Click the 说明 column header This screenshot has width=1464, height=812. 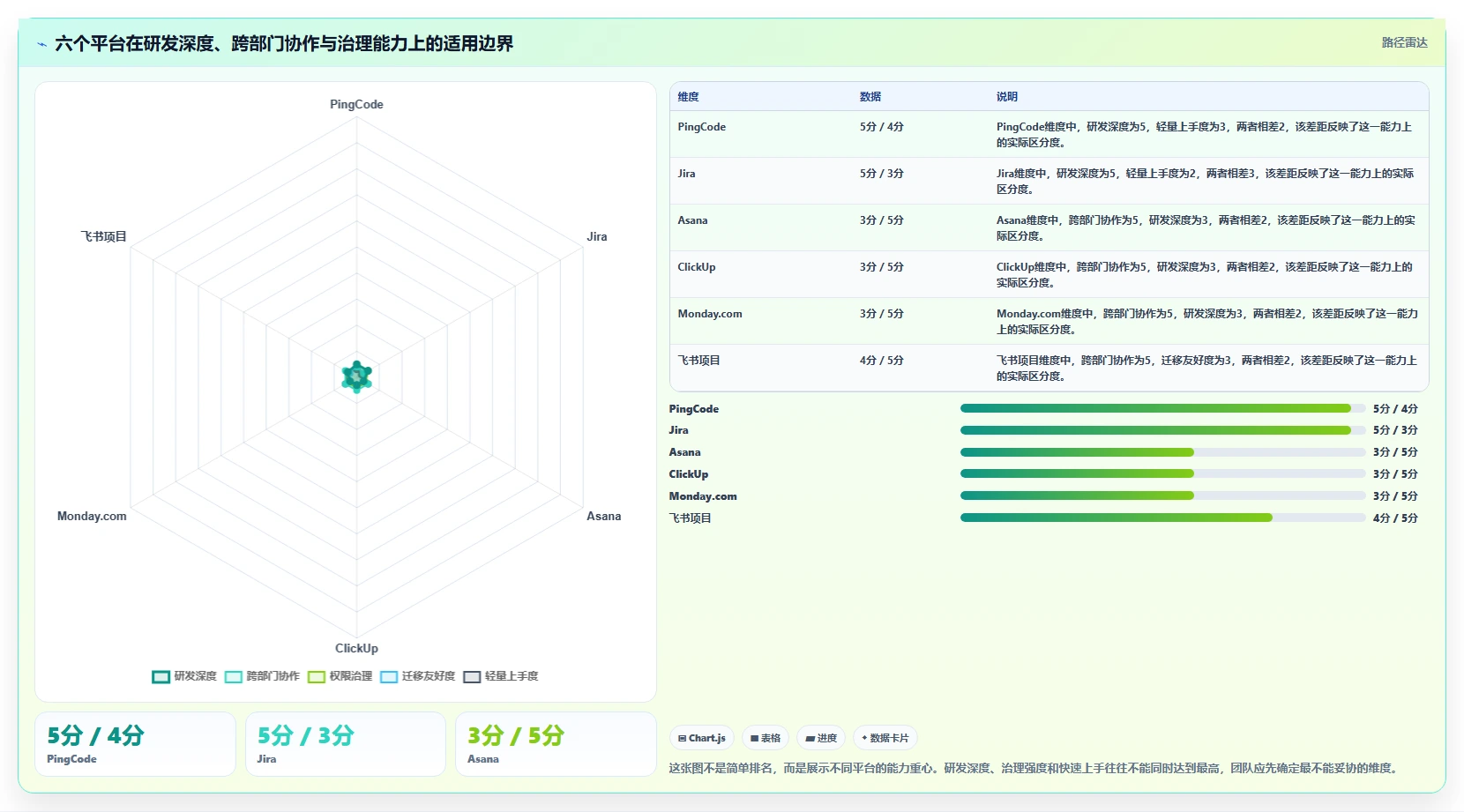click(x=1007, y=97)
